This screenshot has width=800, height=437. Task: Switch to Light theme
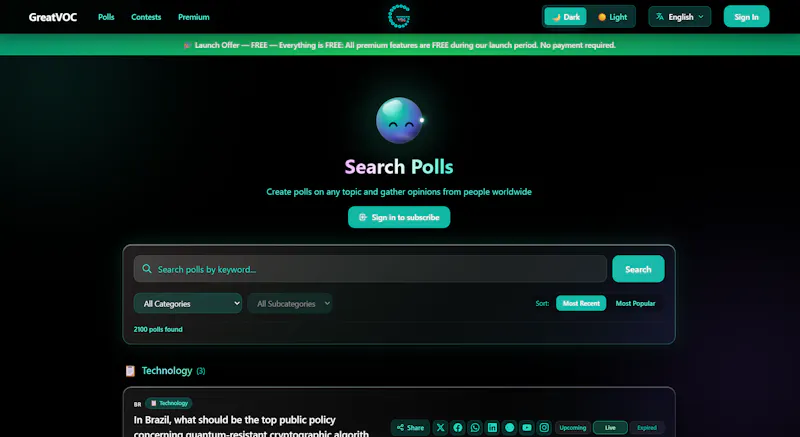point(612,17)
